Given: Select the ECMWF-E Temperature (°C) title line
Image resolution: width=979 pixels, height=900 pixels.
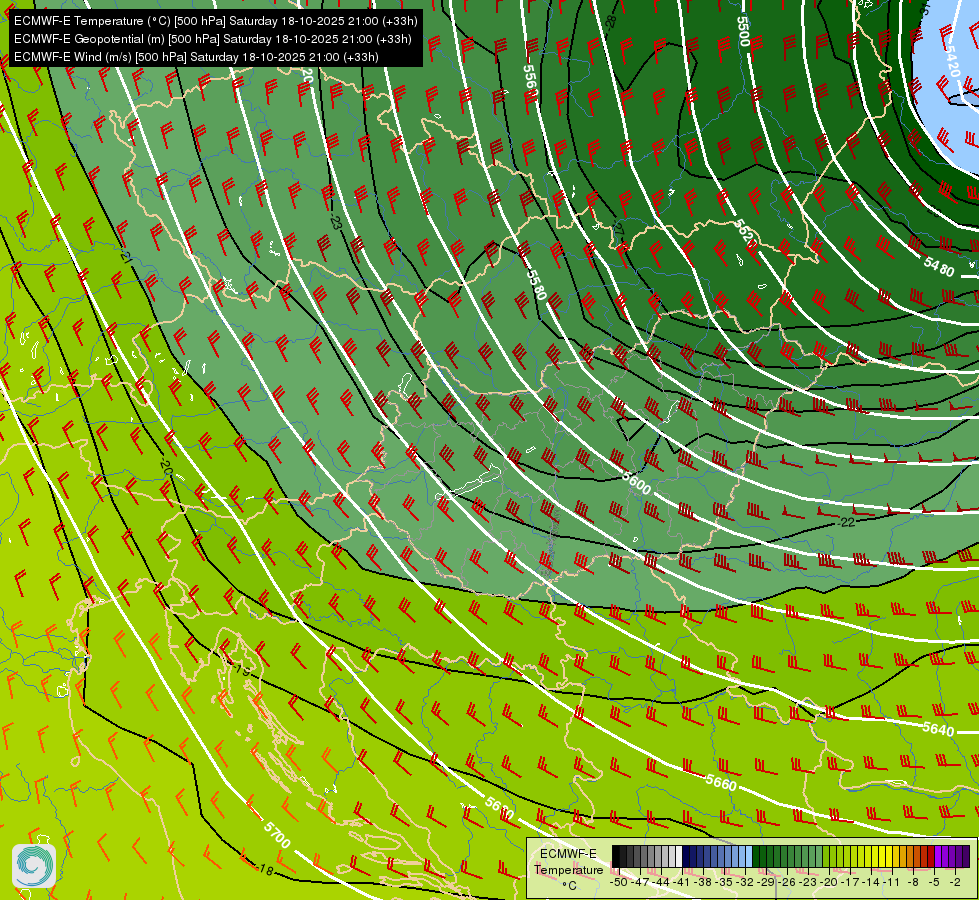Looking at the screenshot, I should (215, 21).
